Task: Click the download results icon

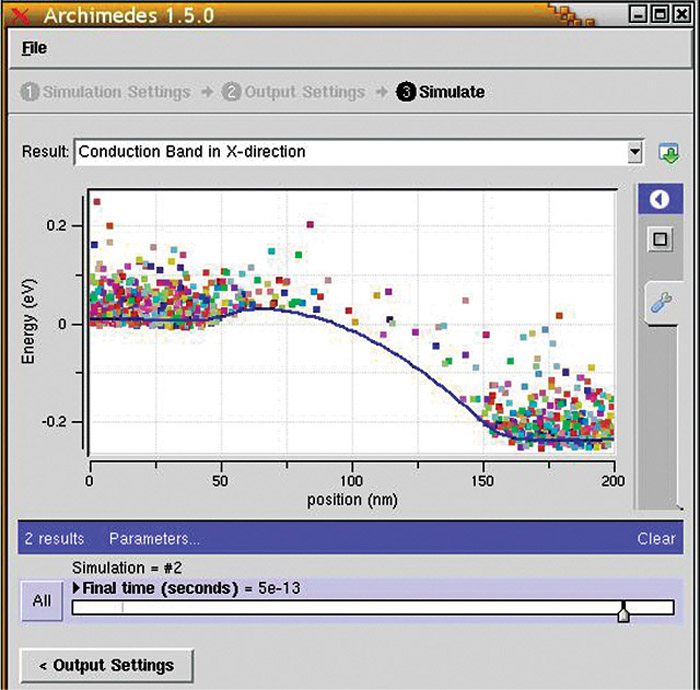Action: click(668, 153)
